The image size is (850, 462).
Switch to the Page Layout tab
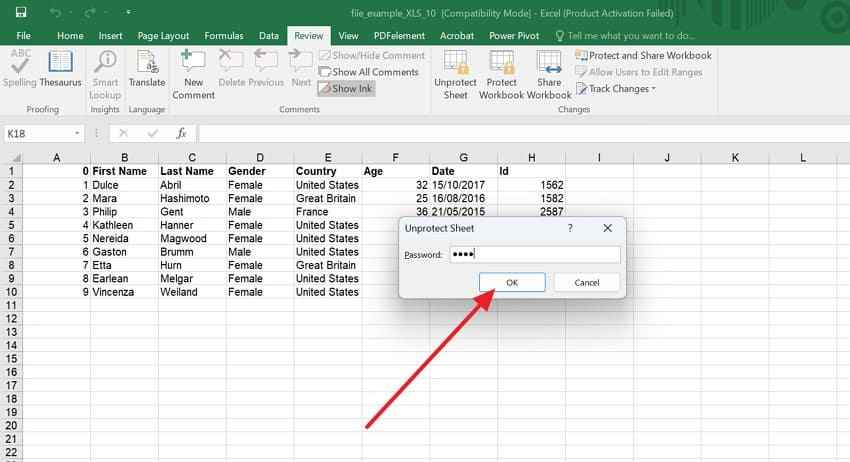tap(163, 36)
